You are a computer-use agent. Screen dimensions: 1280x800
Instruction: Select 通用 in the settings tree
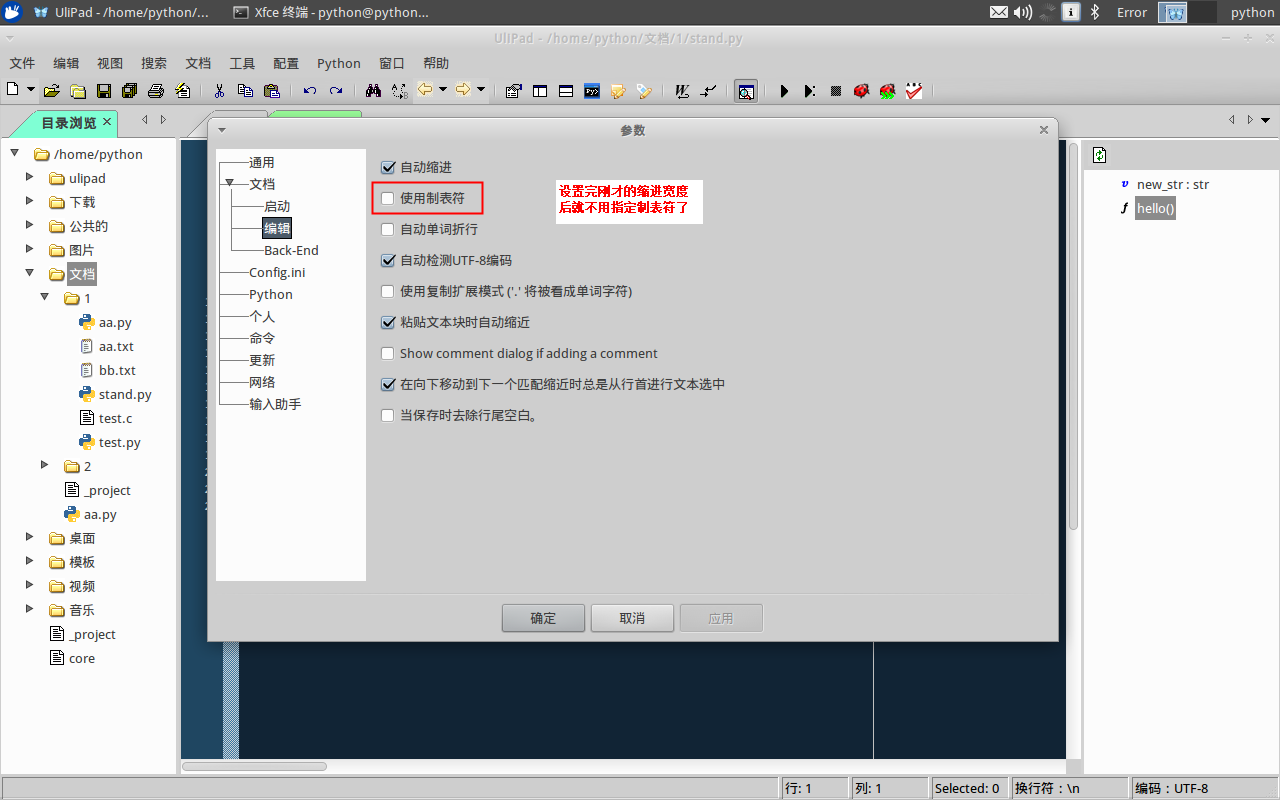click(262, 162)
